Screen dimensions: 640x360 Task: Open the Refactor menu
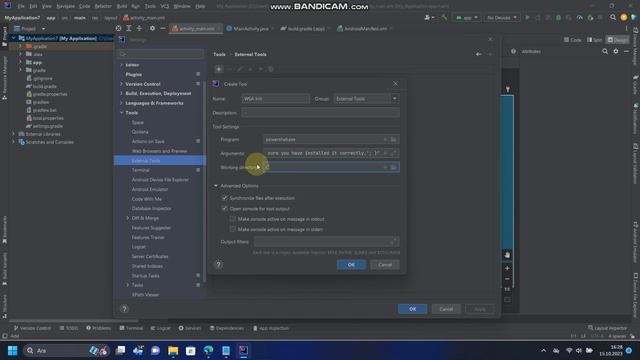pos(103,6)
